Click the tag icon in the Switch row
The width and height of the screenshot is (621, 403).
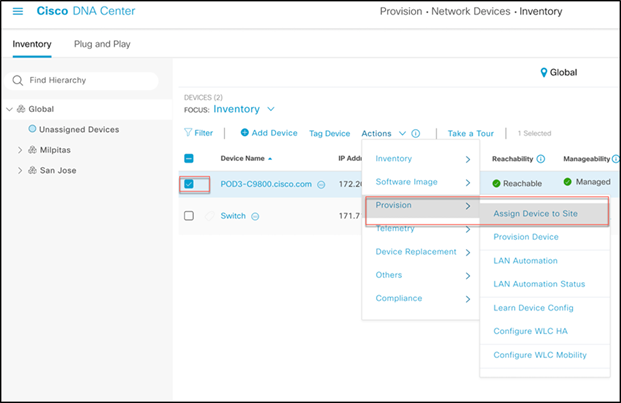(210, 216)
